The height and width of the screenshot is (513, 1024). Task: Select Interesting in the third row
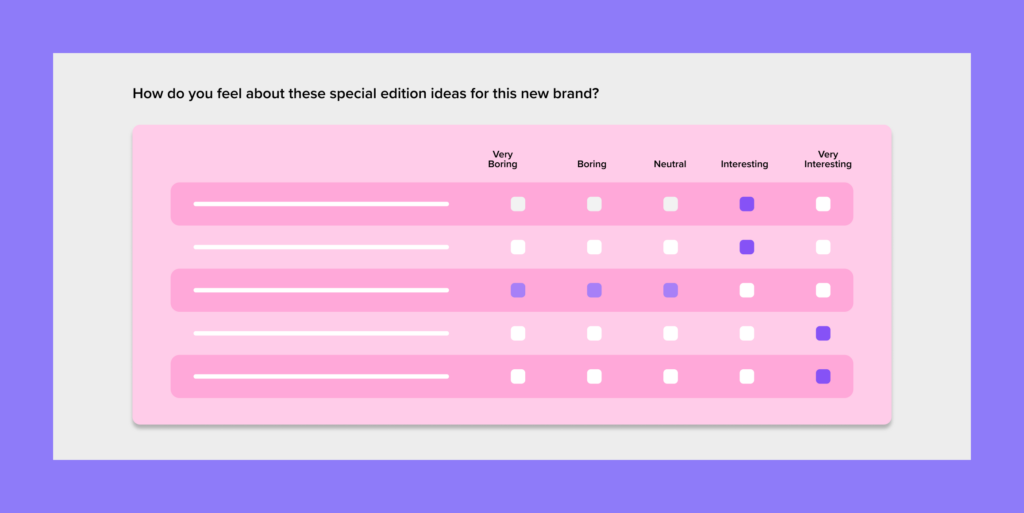pos(747,290)
